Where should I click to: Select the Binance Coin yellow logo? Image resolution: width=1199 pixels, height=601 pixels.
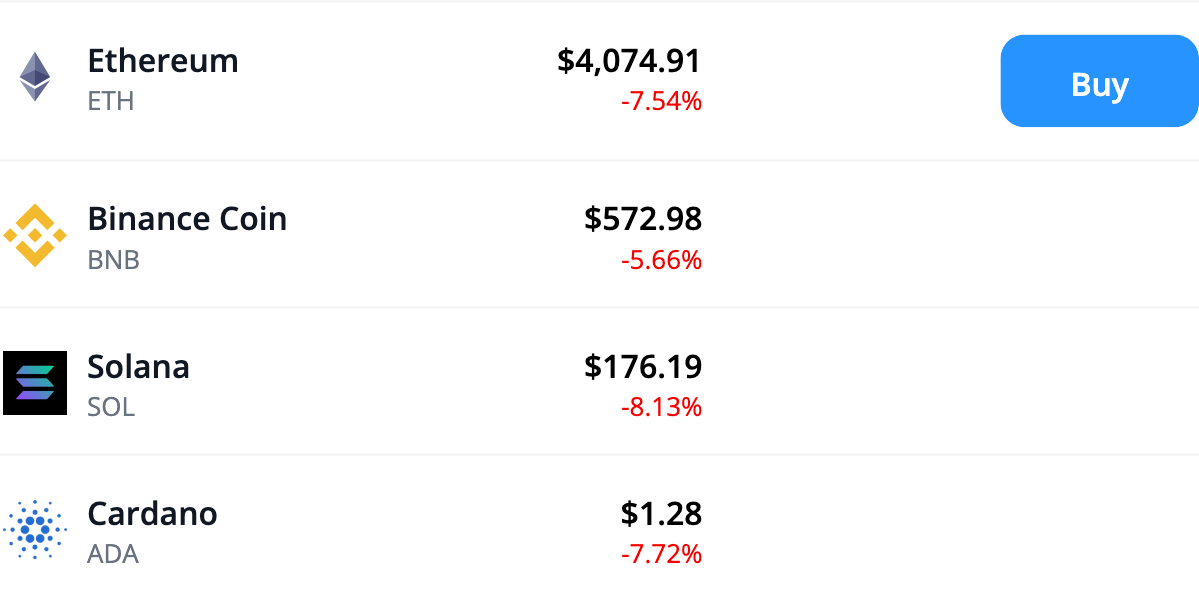35,234
